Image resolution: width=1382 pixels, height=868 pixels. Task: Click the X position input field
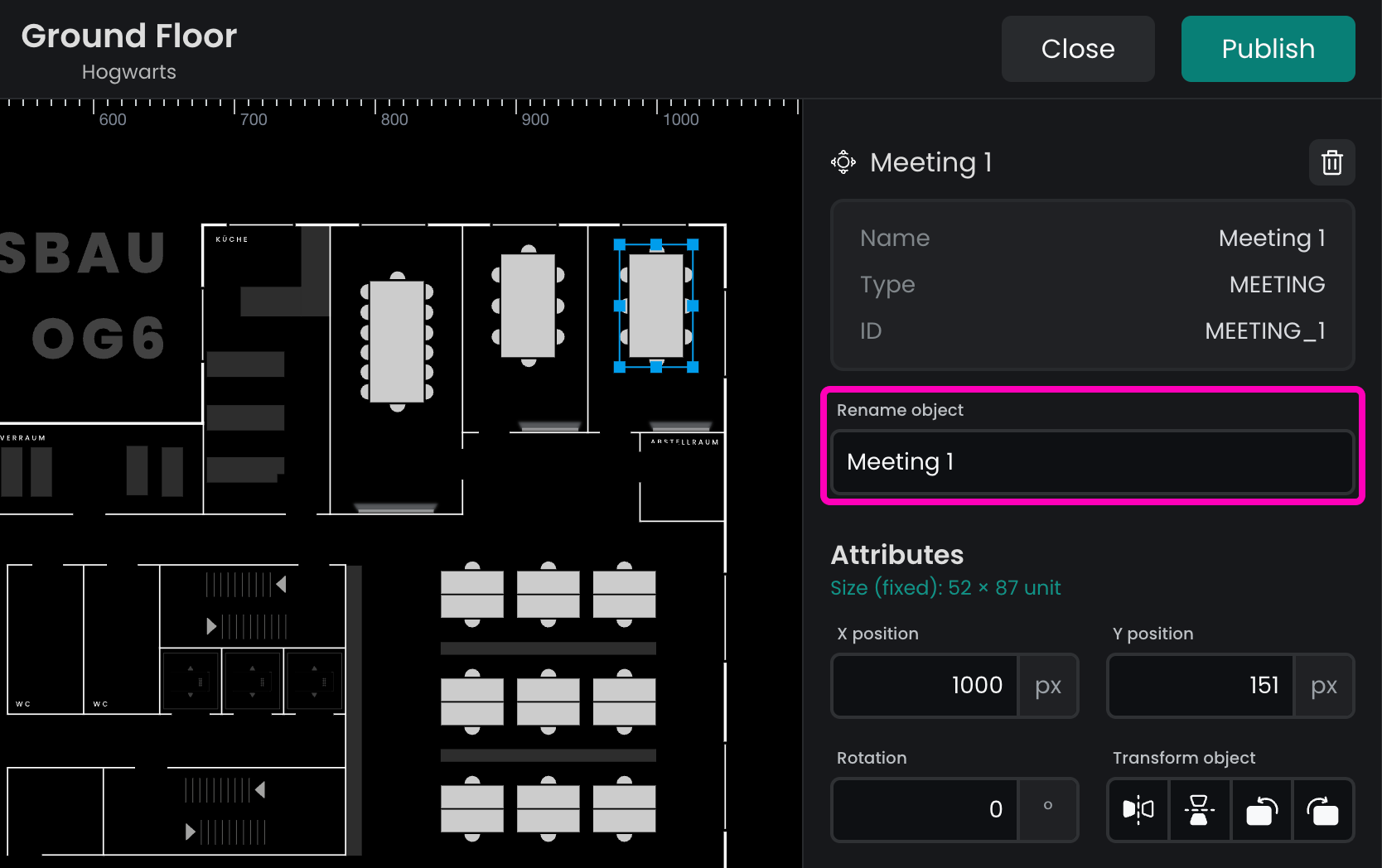(925, 686)
